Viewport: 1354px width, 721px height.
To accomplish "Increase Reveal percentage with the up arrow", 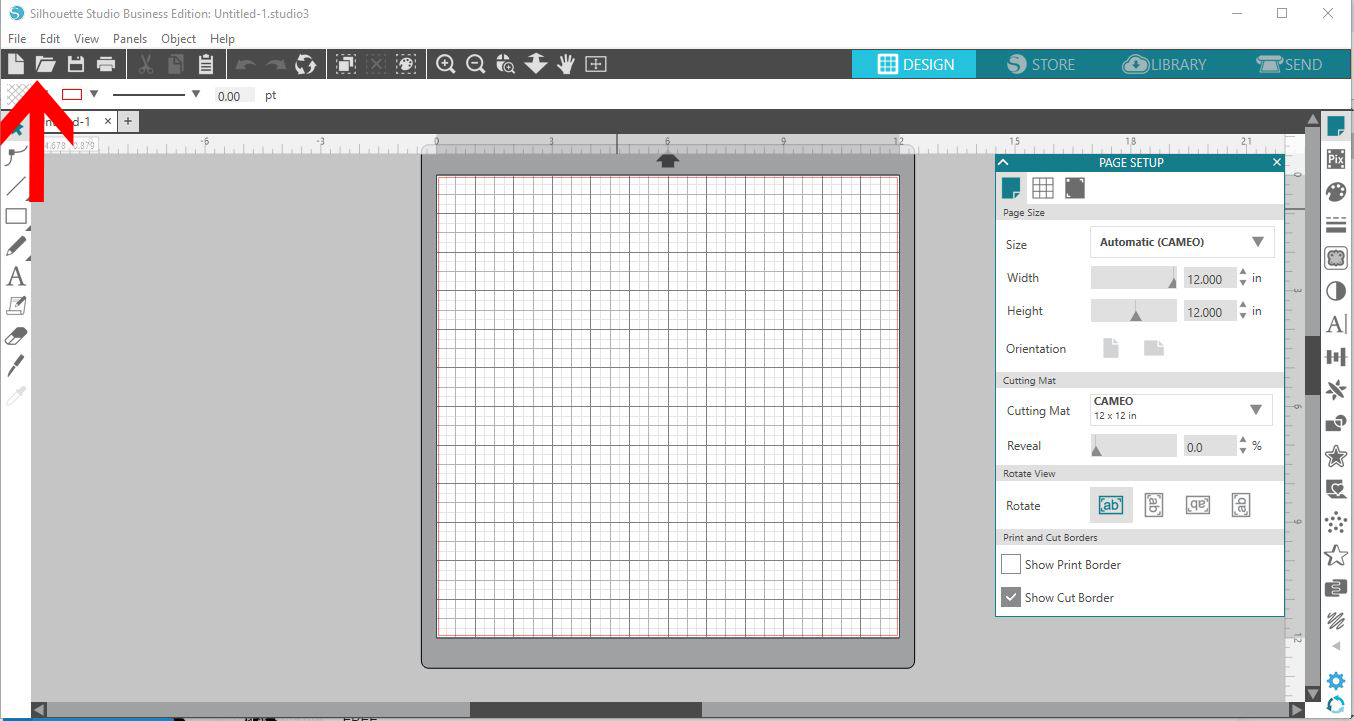I will [x=1242, y=440].
